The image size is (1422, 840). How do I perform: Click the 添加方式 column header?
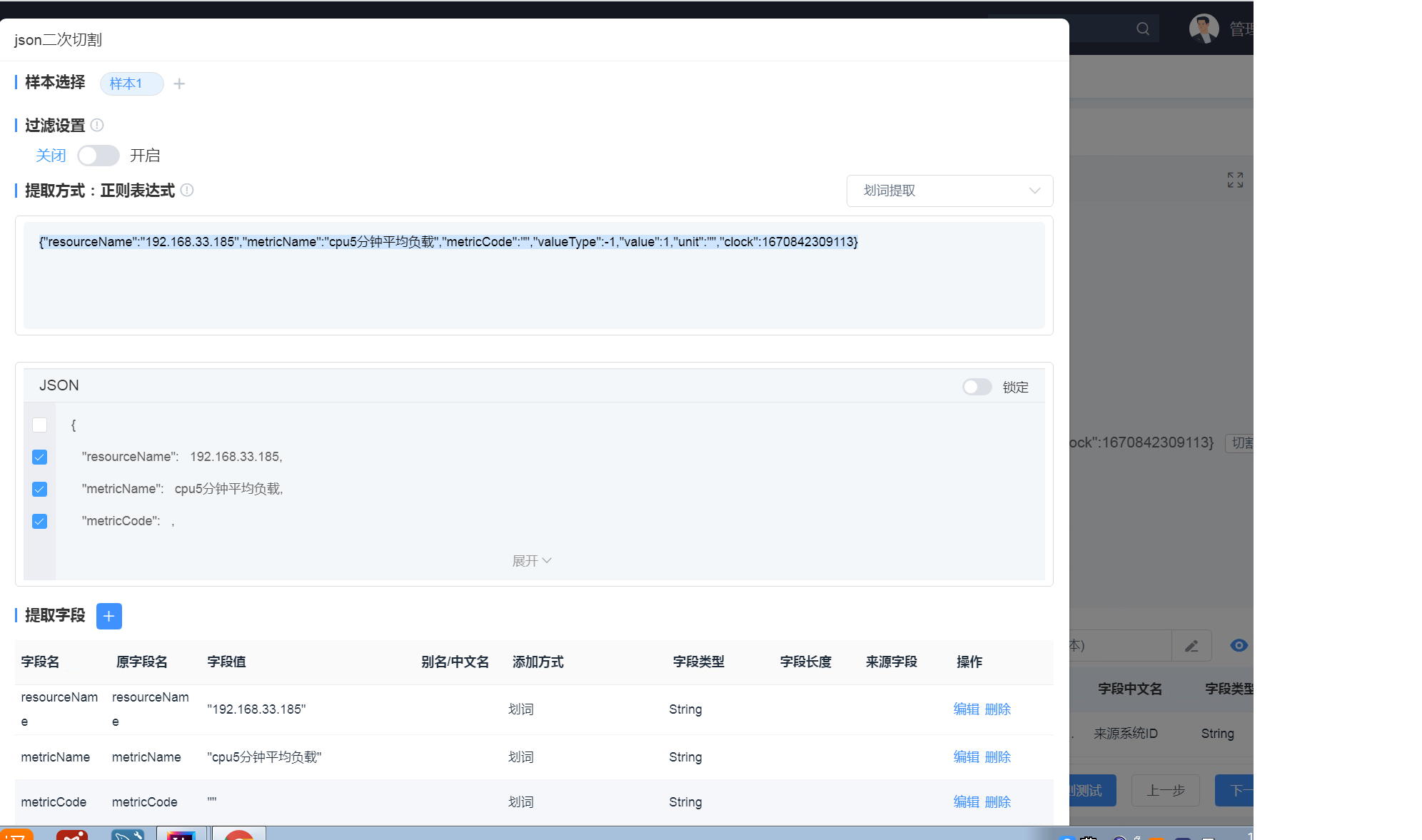point(538,662)
